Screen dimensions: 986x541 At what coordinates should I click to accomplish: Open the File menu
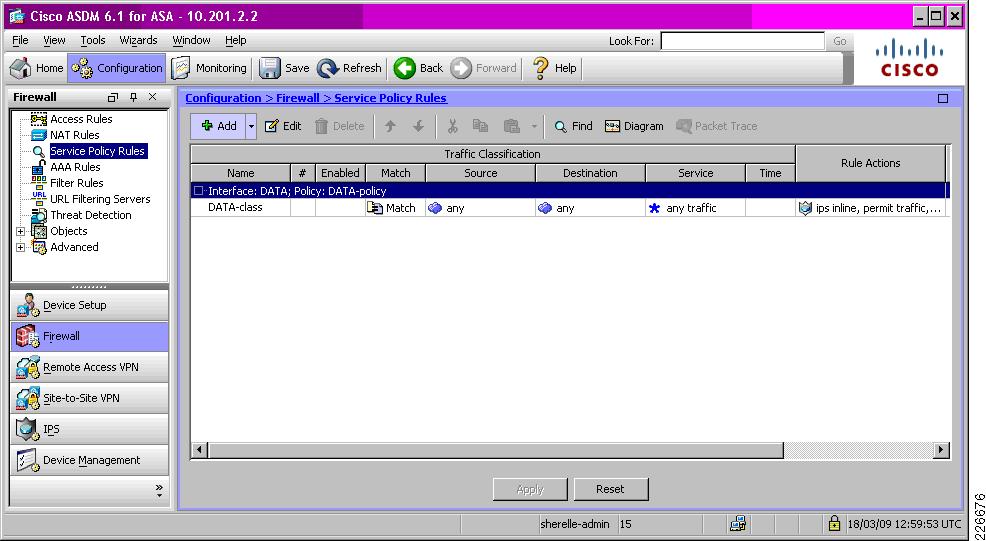(x=20, y=40)
